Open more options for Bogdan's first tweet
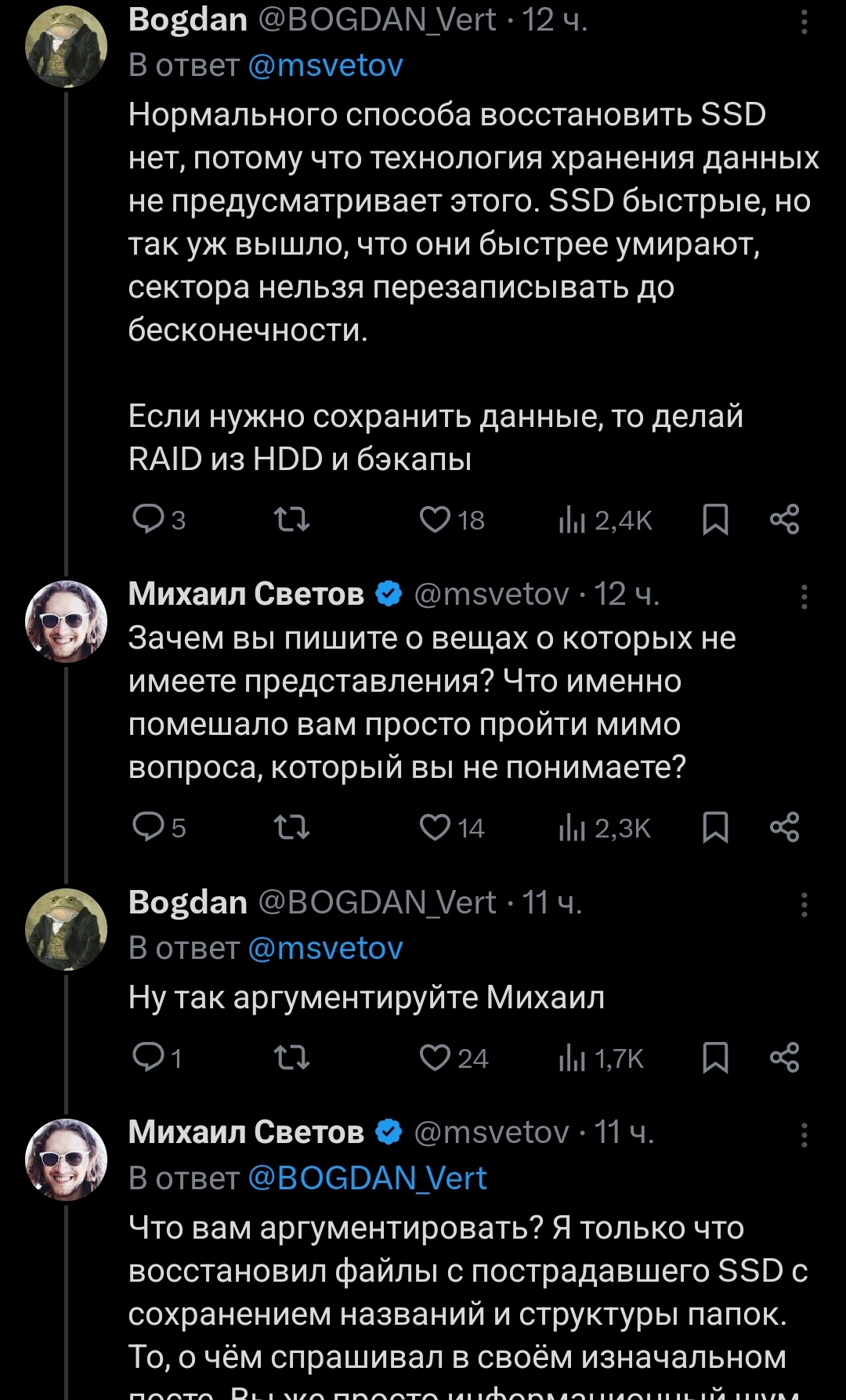The image size is (846, 1400). coord(804,22)
